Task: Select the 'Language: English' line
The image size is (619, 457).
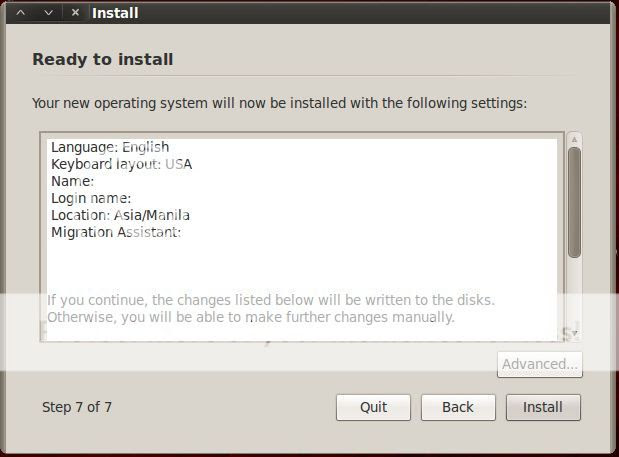Action: click(x=110, y=147)
